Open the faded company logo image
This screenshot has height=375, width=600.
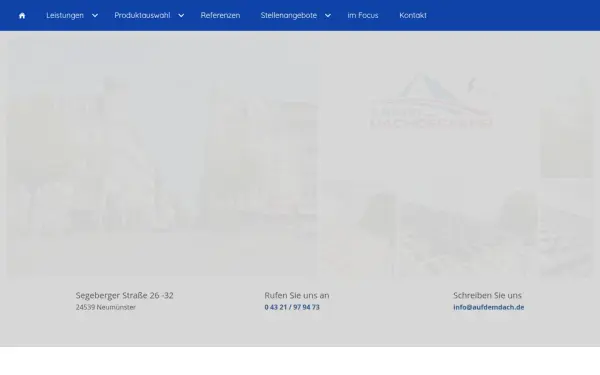pos(432,101)
